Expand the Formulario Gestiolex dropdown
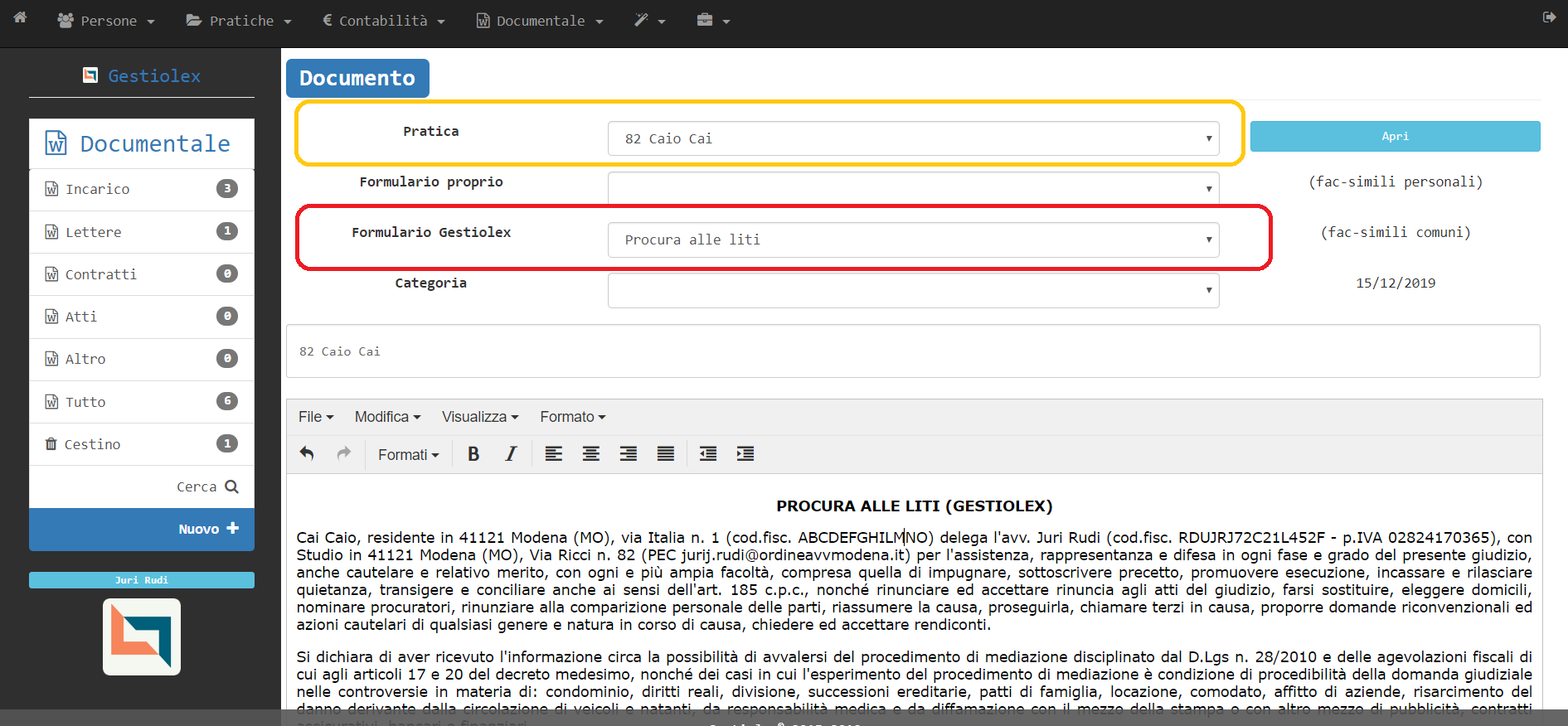Viewport: 1568px width, 726px height. pos(913,240)
